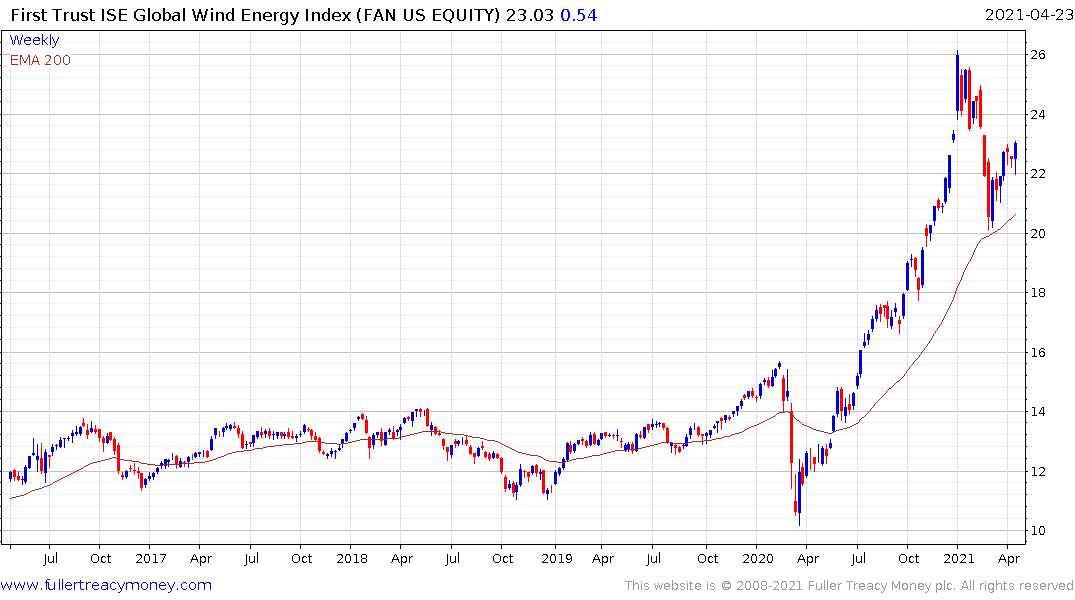
Task: Click the blue price change value 0.54
Action: coord(579,15)
